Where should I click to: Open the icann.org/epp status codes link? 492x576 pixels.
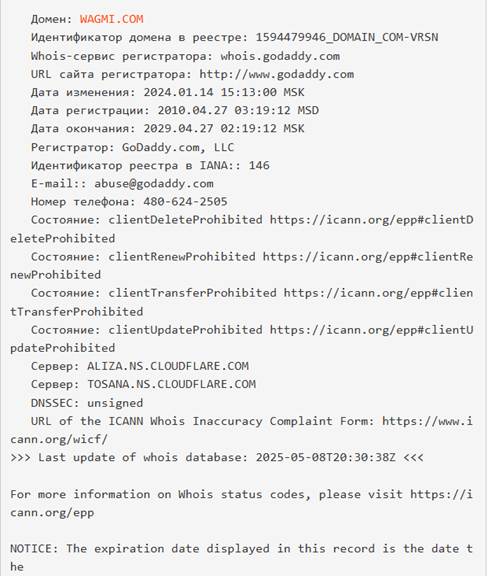point(442,494)
